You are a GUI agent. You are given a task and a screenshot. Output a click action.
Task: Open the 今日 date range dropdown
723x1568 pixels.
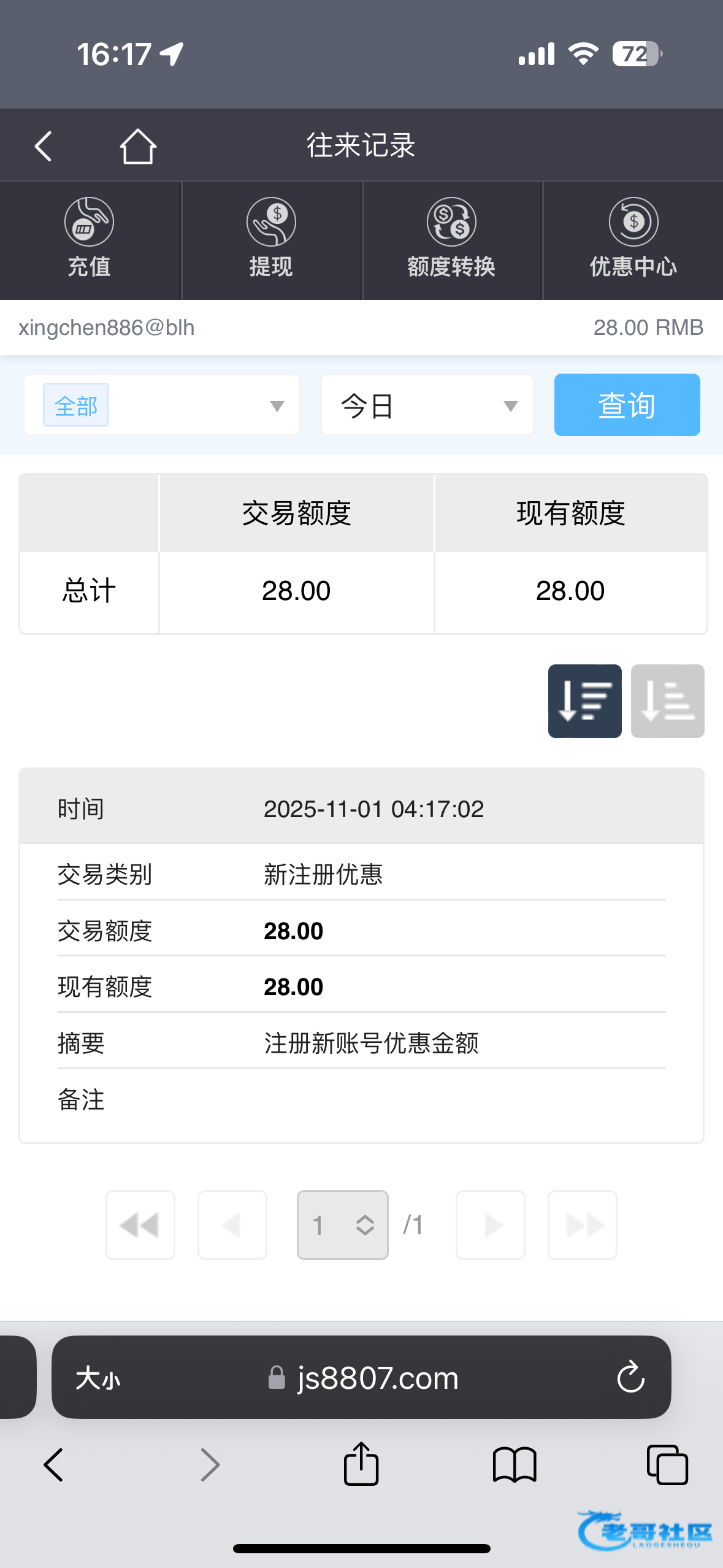(x=427, y=405)
